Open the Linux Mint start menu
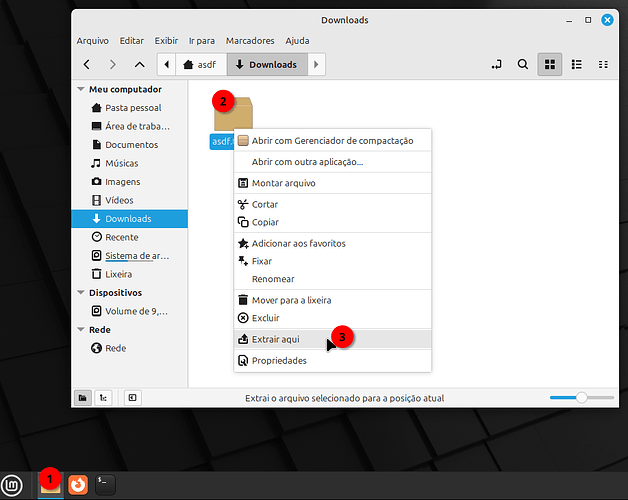Screen dimensions: 628x500 [x=12, y=485]
